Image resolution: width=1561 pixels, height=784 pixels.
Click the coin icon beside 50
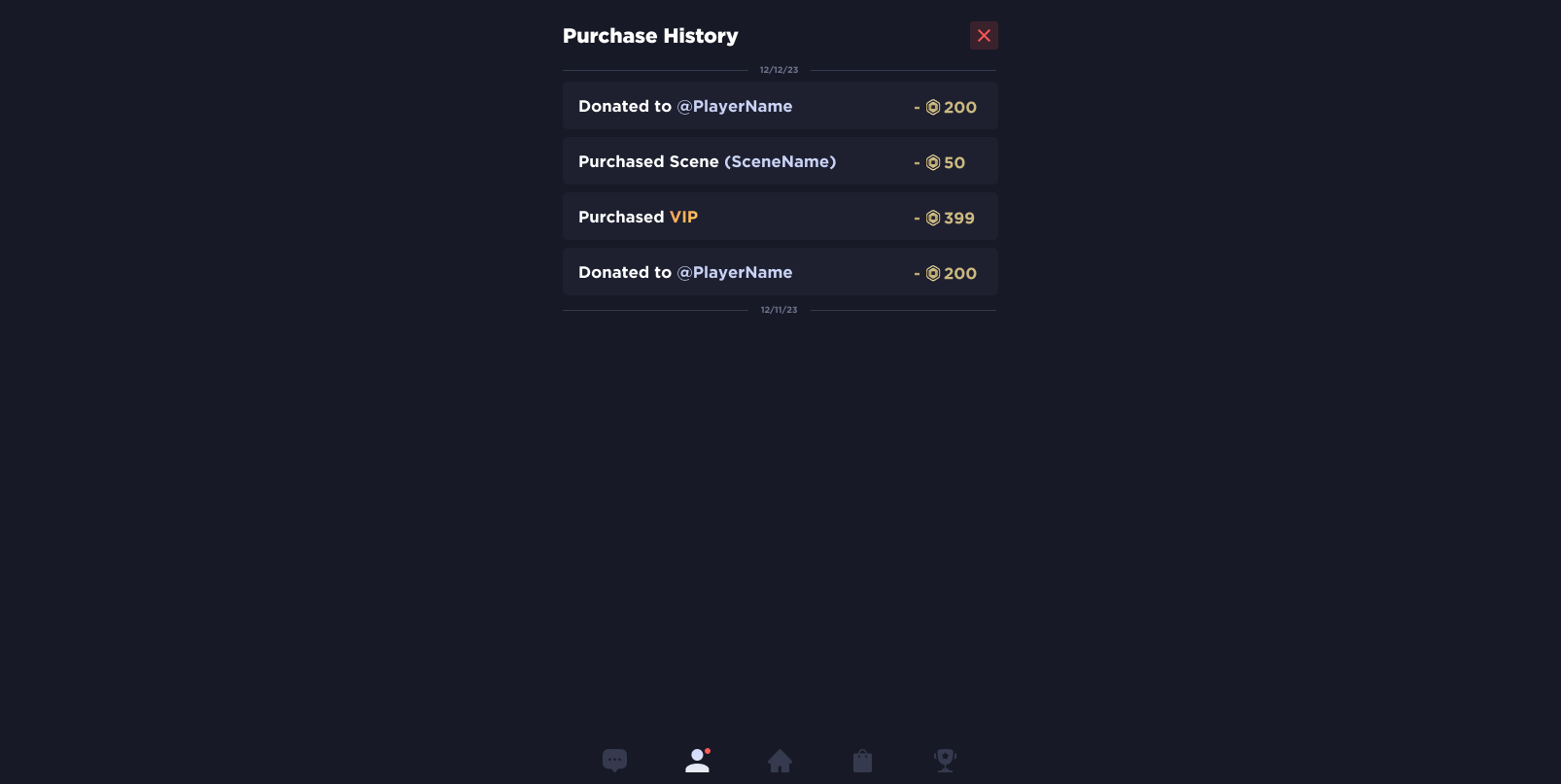click(x=933, y=163)
